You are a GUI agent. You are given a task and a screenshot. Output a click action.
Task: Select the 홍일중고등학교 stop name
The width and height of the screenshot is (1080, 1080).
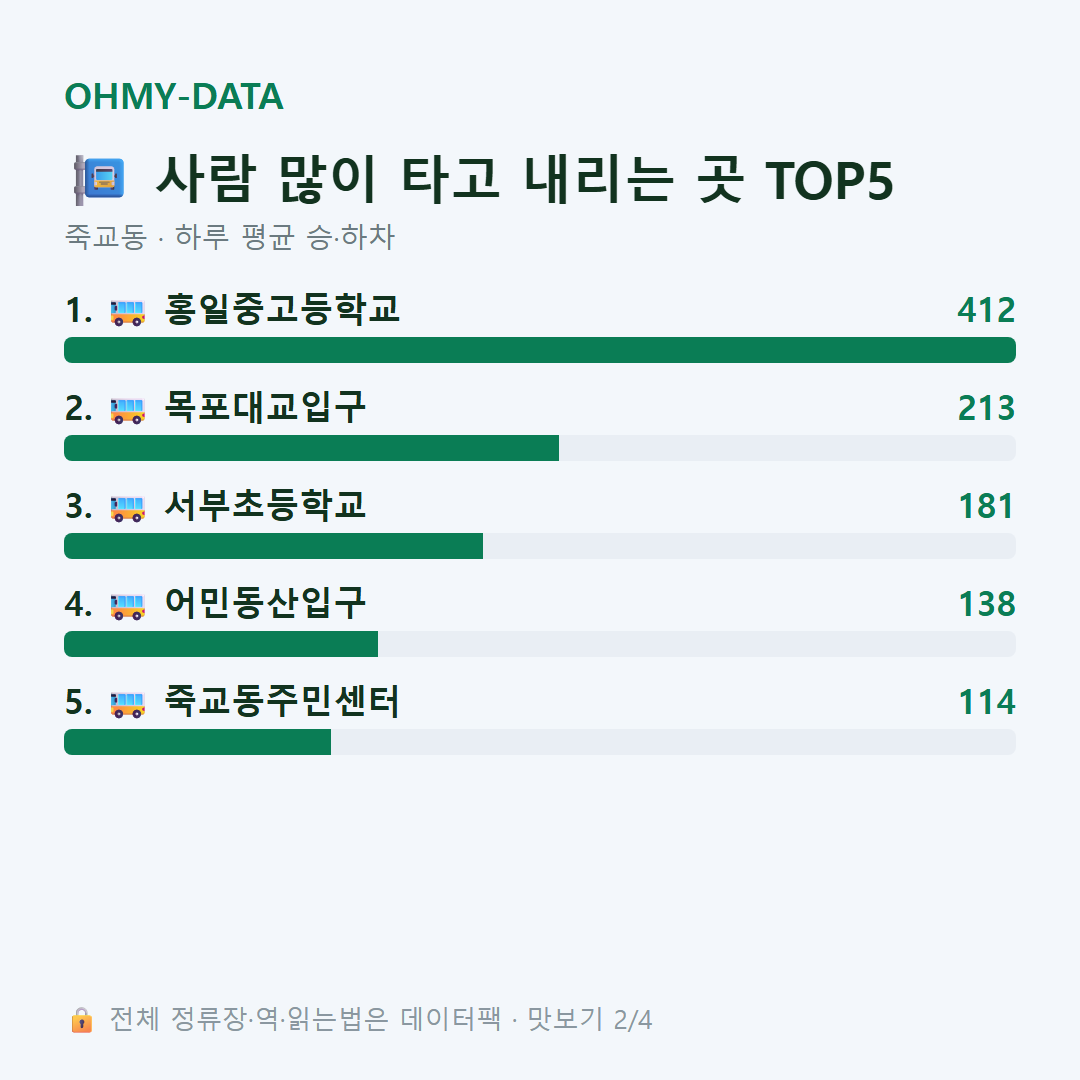282,309
